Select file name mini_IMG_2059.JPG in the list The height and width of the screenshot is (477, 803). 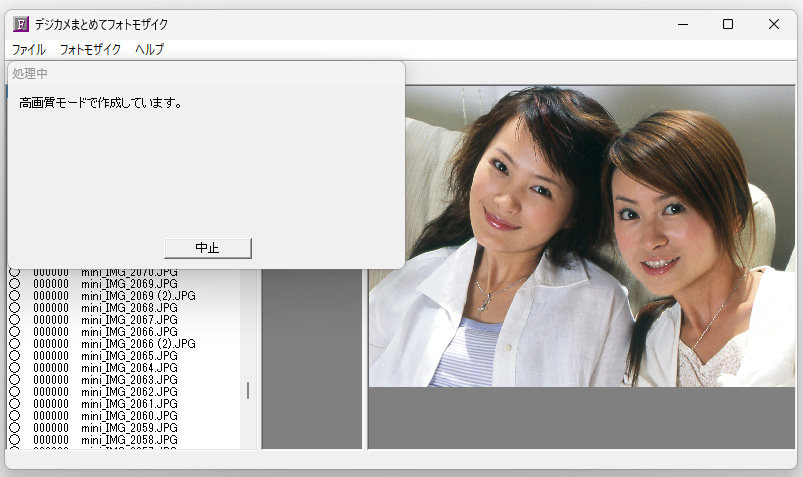tap(129, 428)
